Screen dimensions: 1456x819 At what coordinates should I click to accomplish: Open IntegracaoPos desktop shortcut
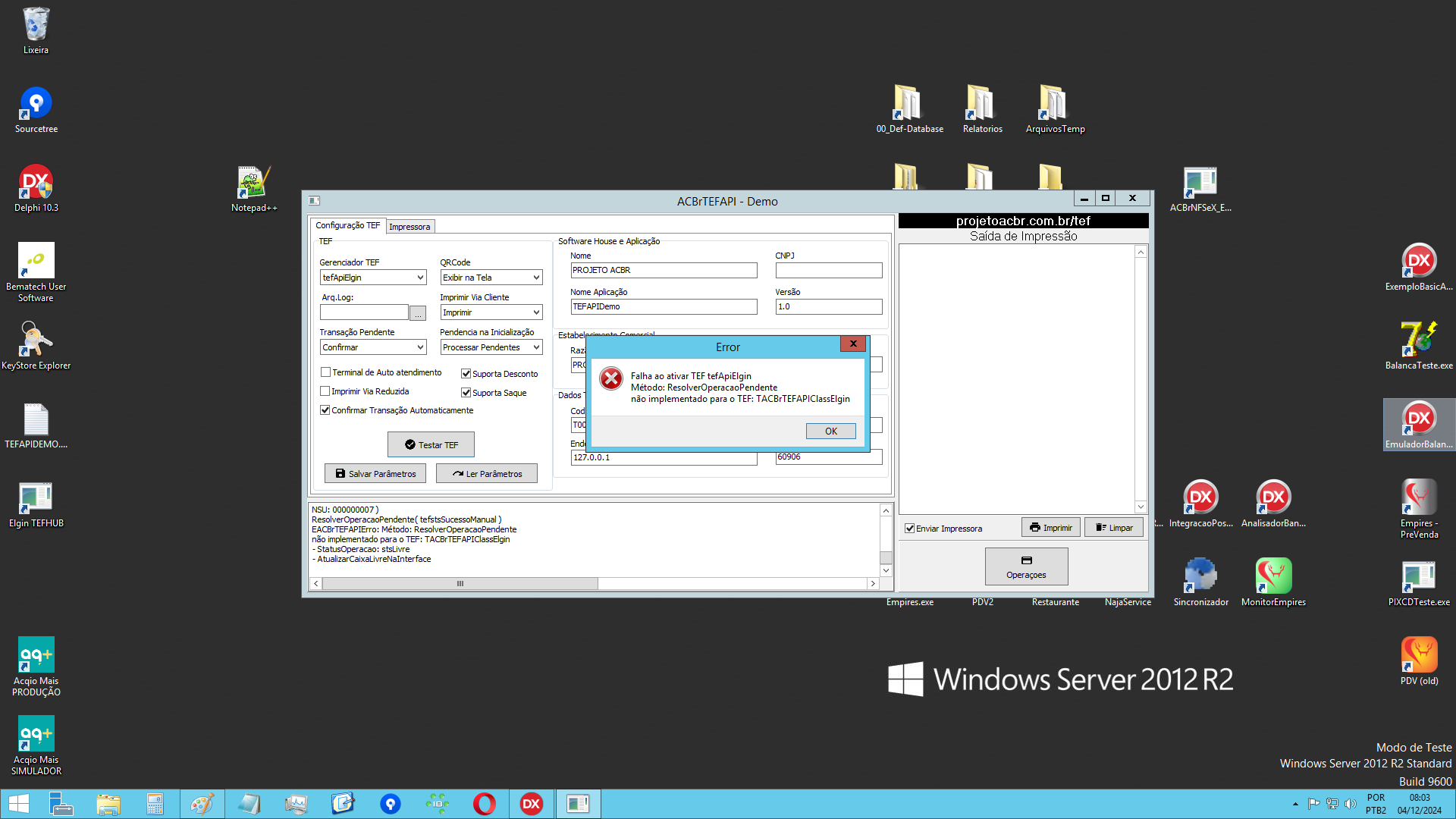tap(1200, 504)
